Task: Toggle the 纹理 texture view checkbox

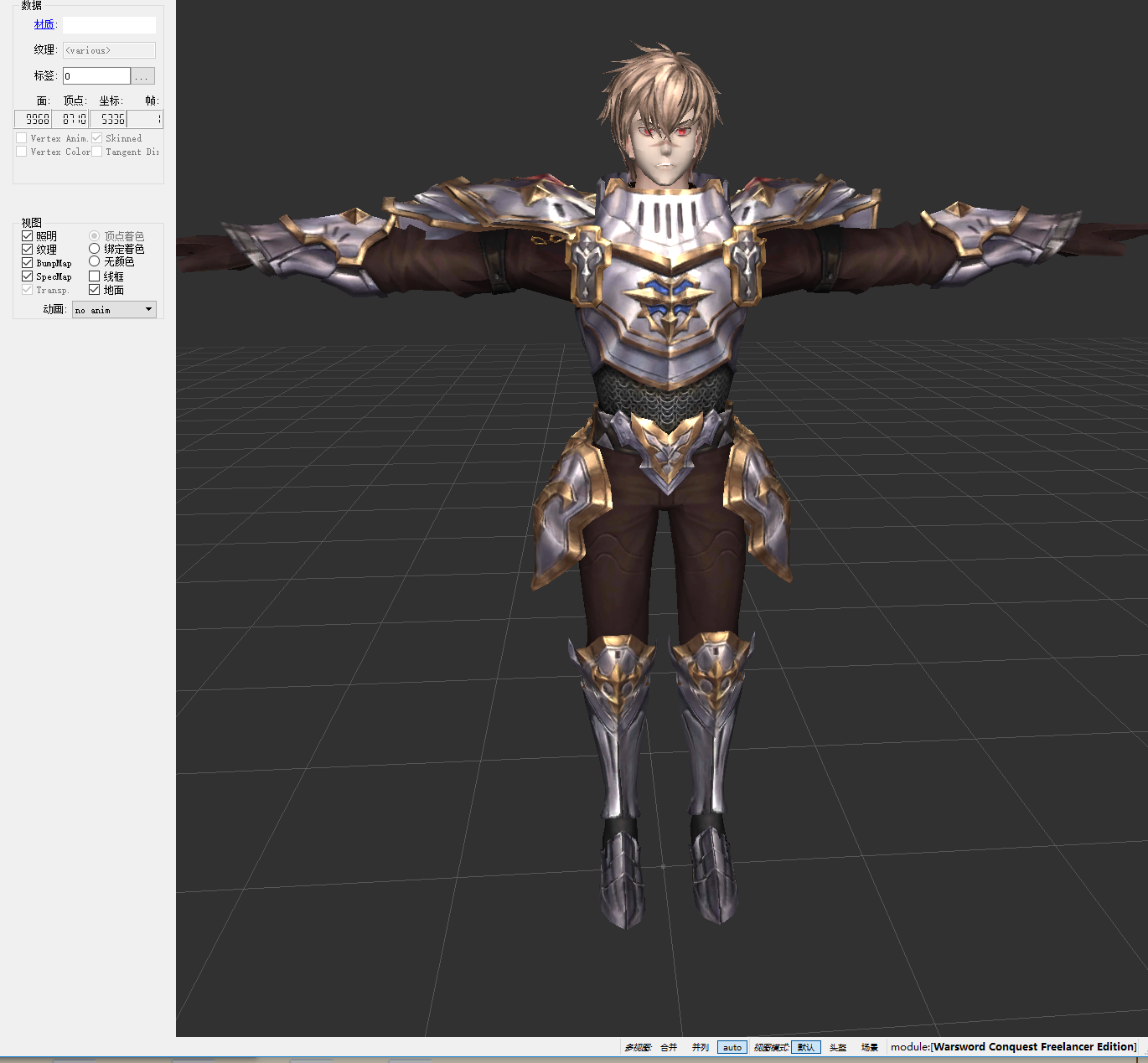Action: coord(27,250)
